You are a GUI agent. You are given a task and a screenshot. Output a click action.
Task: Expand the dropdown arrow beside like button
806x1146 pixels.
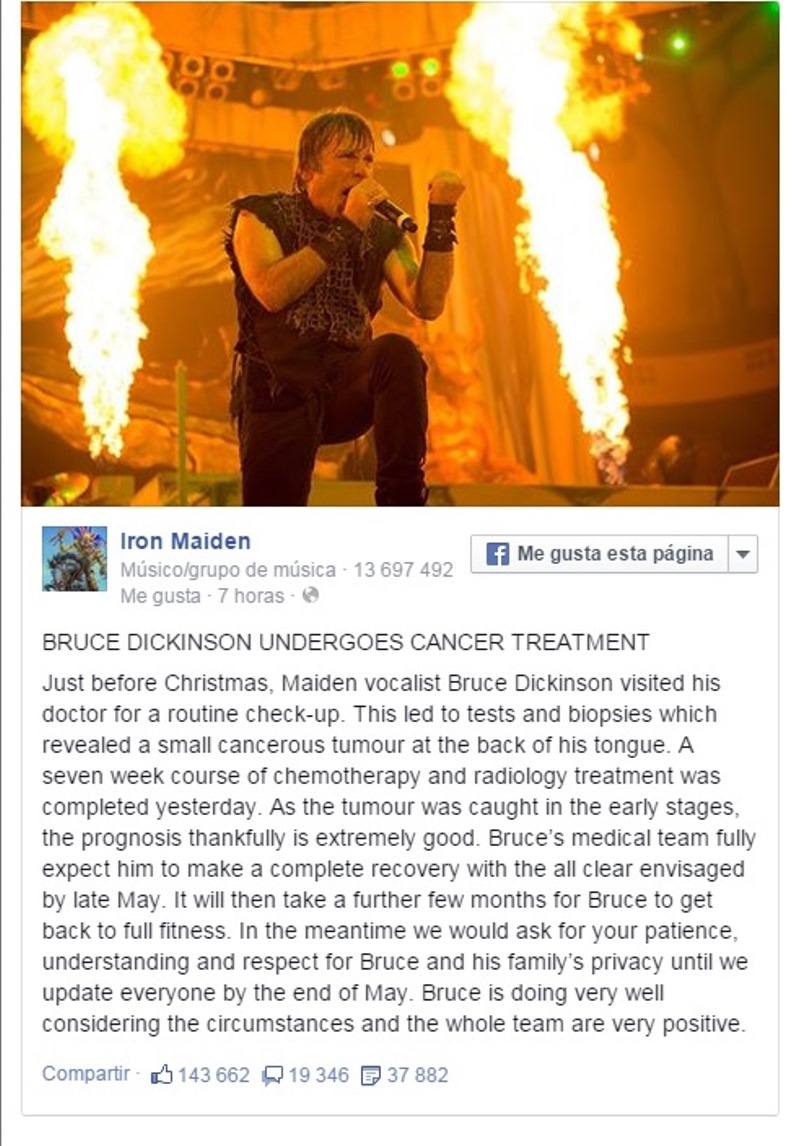[x=743, y=554]
